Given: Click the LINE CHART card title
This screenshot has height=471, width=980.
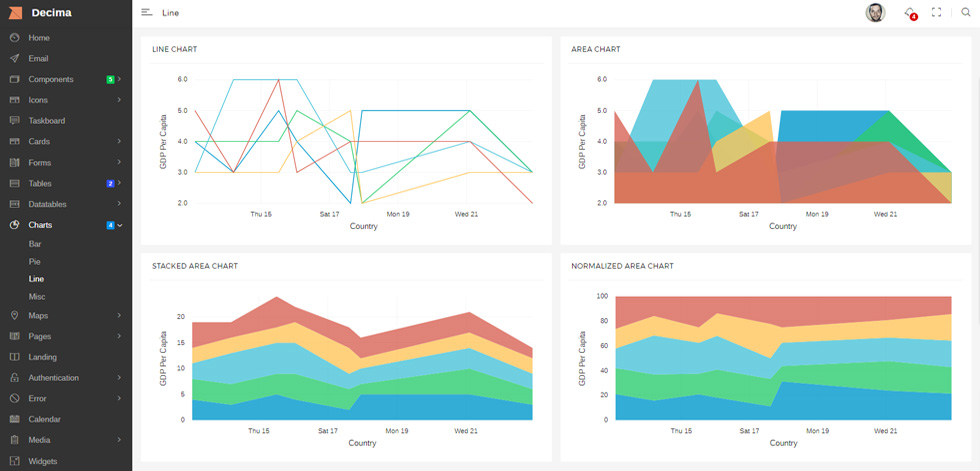Looking at the screenshot, I should click(174, 49).
